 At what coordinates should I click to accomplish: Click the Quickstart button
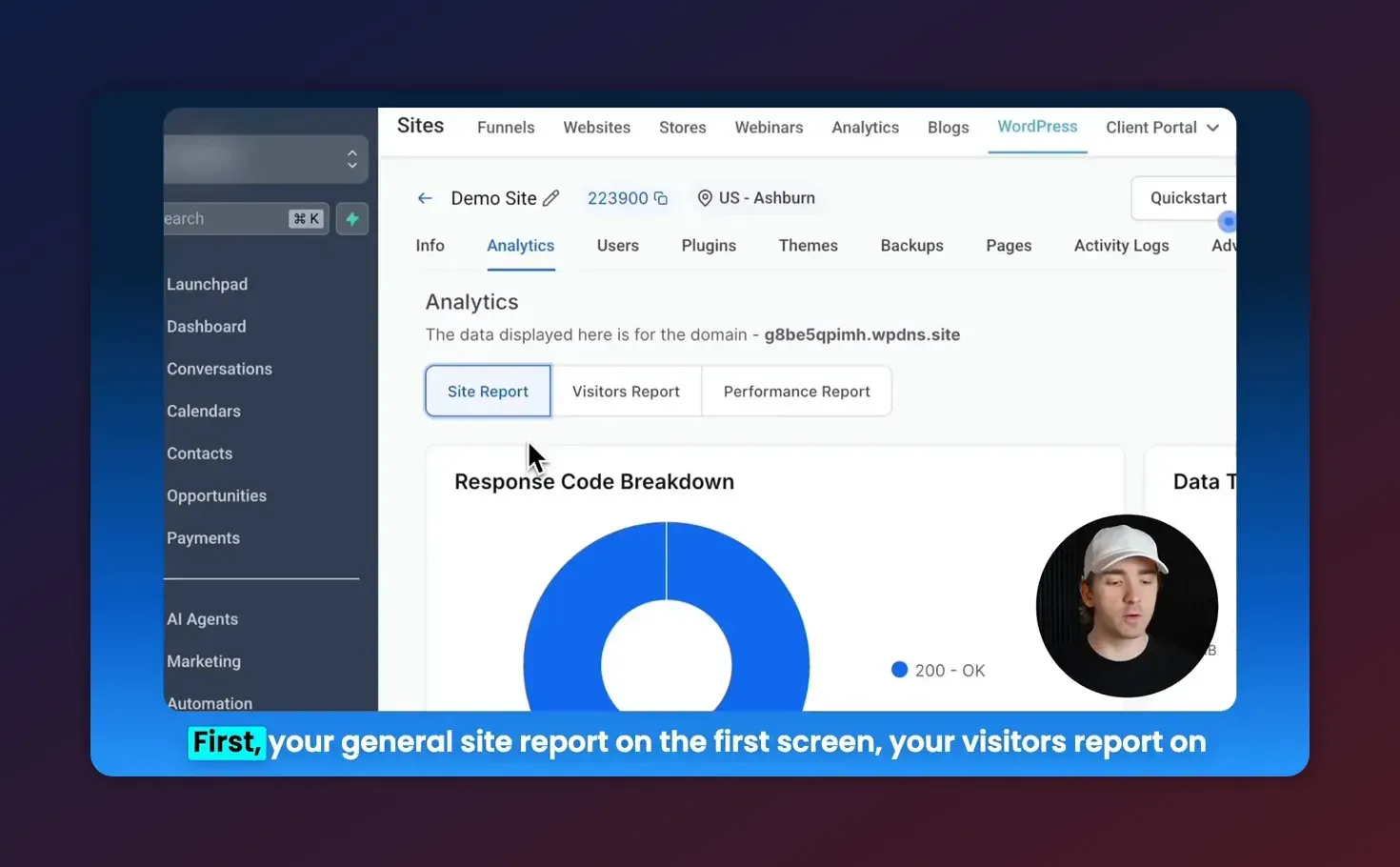1188,197
